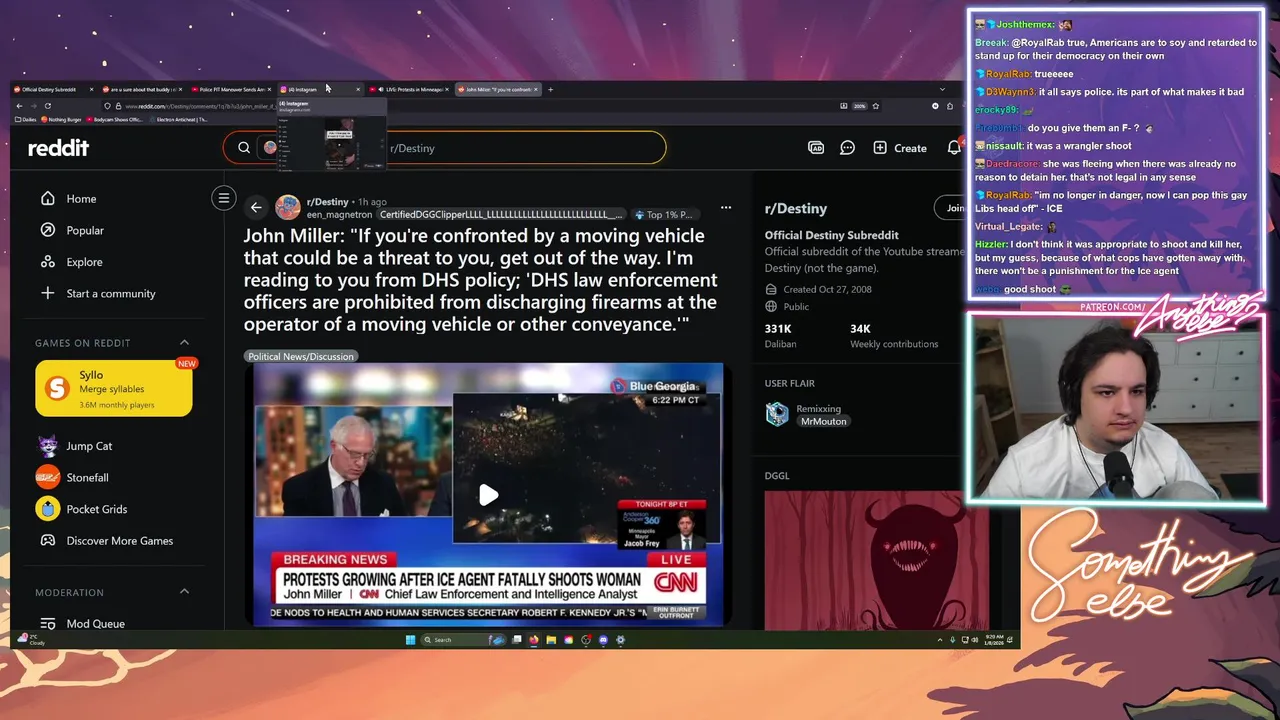Image resolution: width=1280 pixels, height=720 pixels.
Task: Open Reddit chat icon
Action: pyautogui.click(x=847, y=148)
